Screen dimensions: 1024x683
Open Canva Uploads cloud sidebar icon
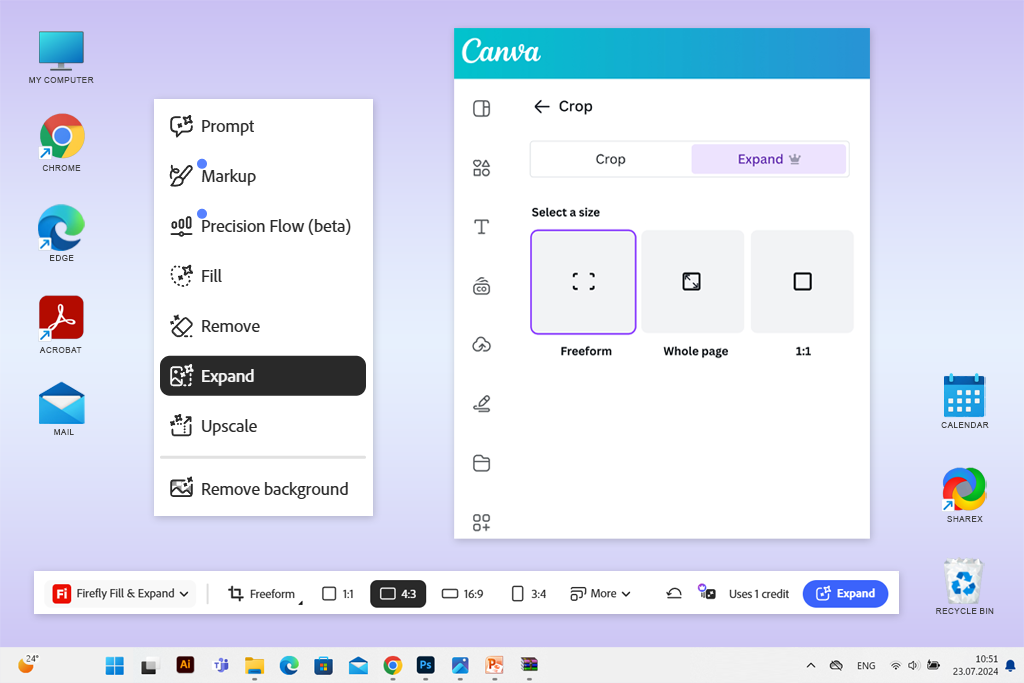tap(481, 345)
